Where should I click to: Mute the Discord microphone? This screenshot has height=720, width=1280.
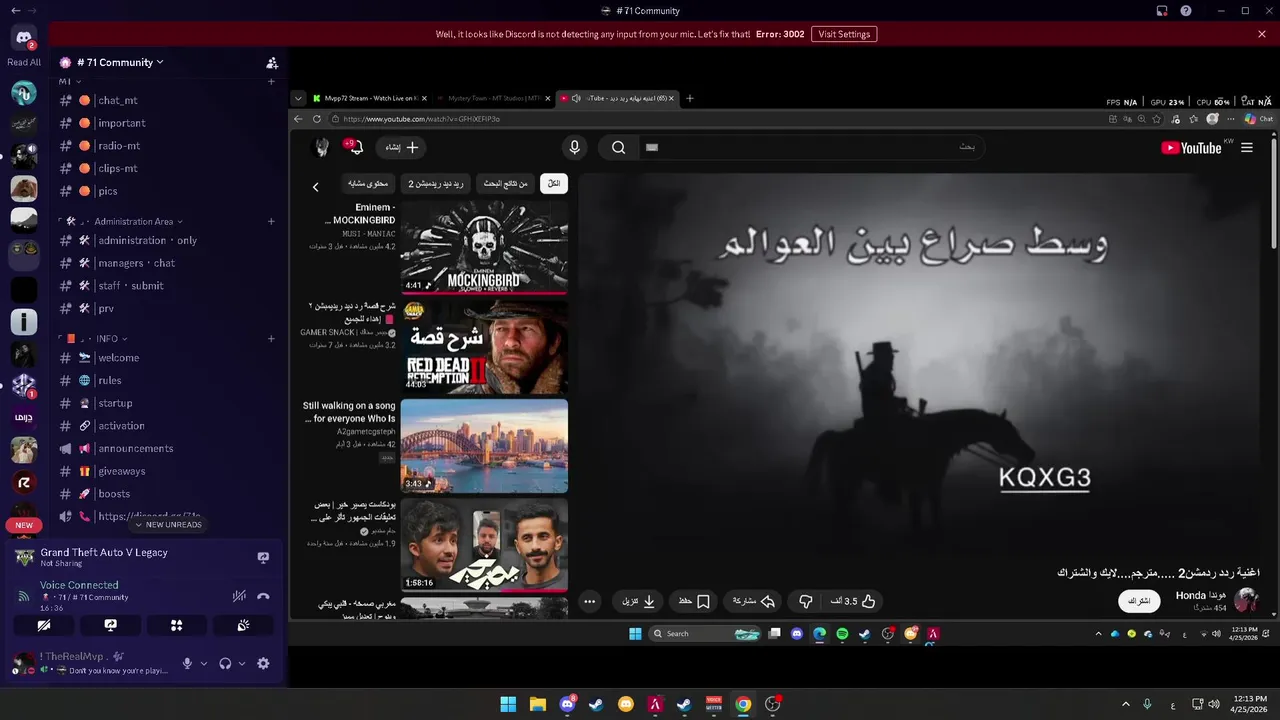pyautogui.click(x=186, y=663)
